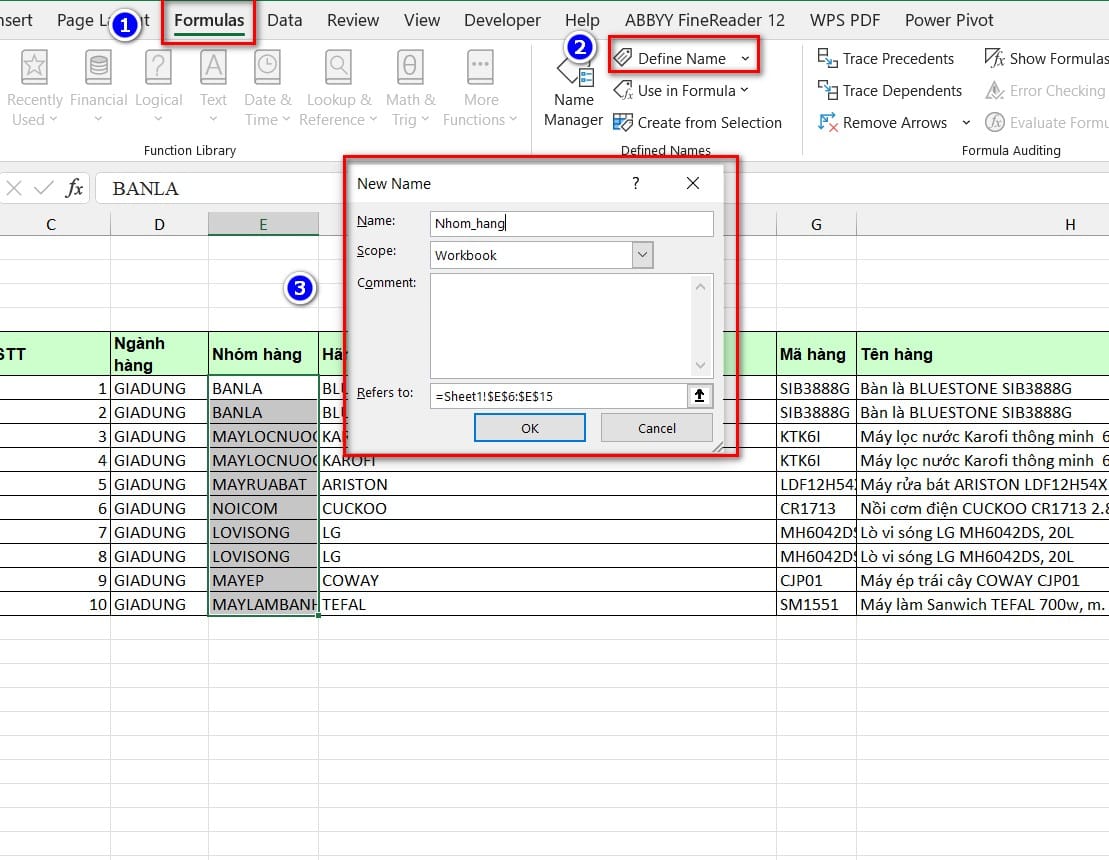Image resolution: width=1109 pixels, height=860 pixels.
Task: Click the Show Formulas icon
Action: [995, 58]
